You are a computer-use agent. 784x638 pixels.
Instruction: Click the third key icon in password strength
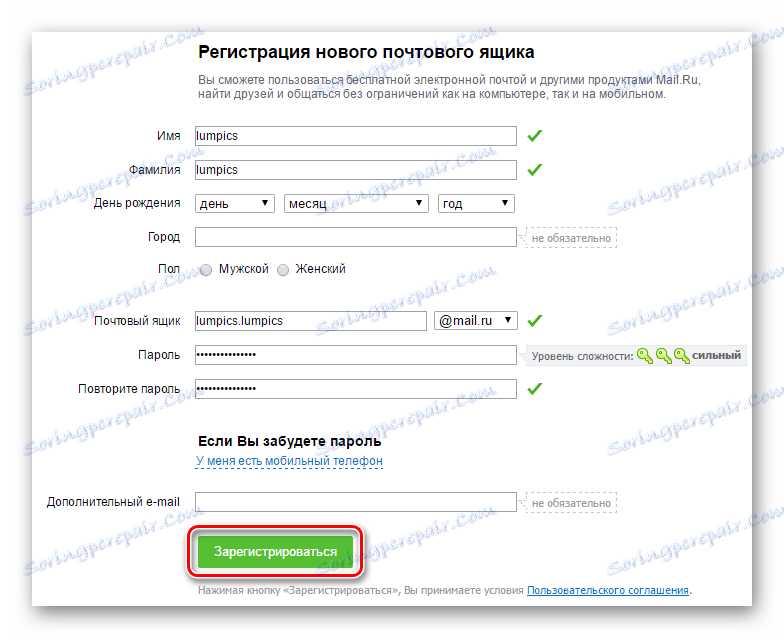[682, 356]
